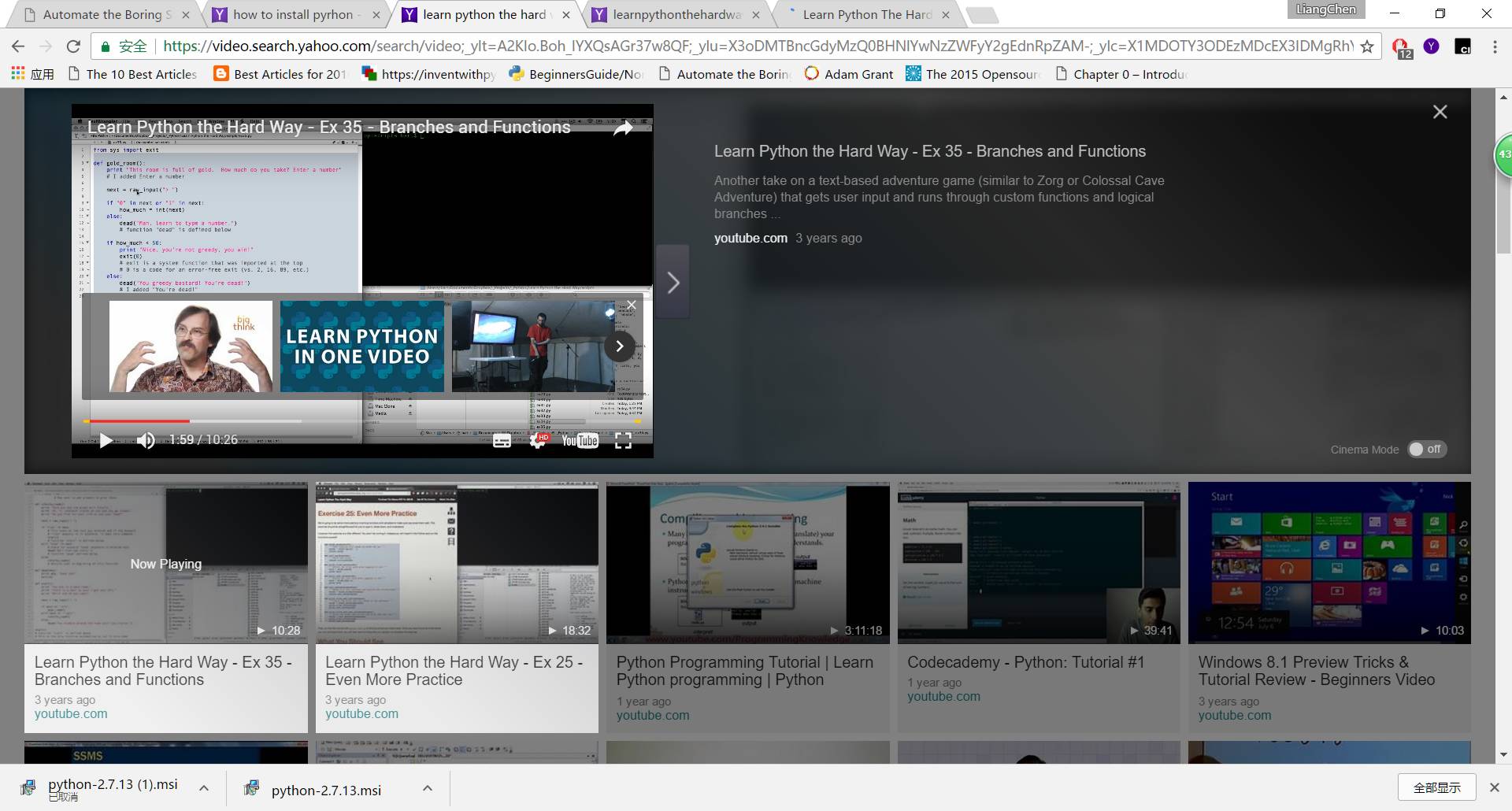This screenshot has height=811, width=1512.
Task: Switch to Automate the Boring Stuff tab
Action: (107, 14)
